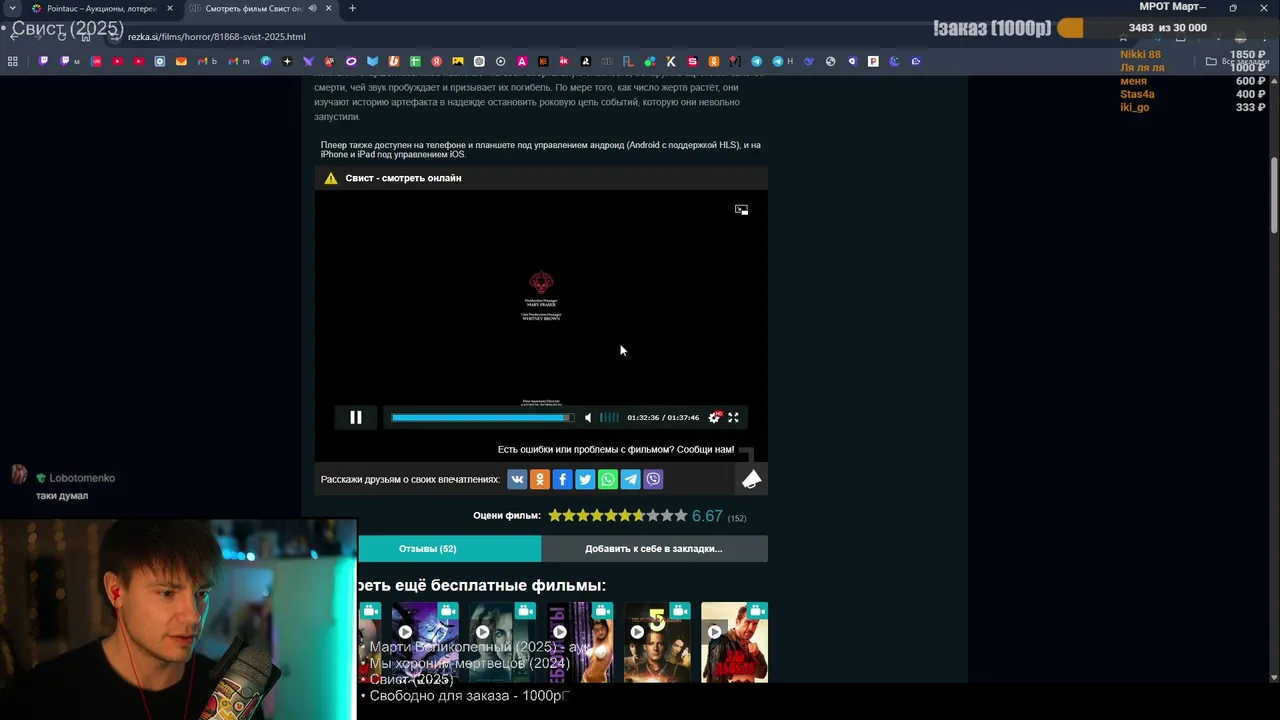Click the fifth recommended movie thumbnail
1280x720 pixels.
(657, 642)
